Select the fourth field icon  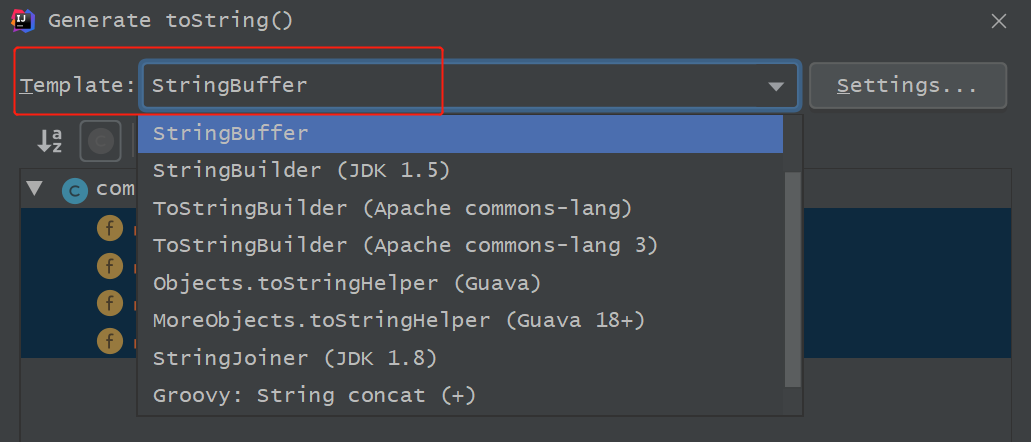point(109,341)
